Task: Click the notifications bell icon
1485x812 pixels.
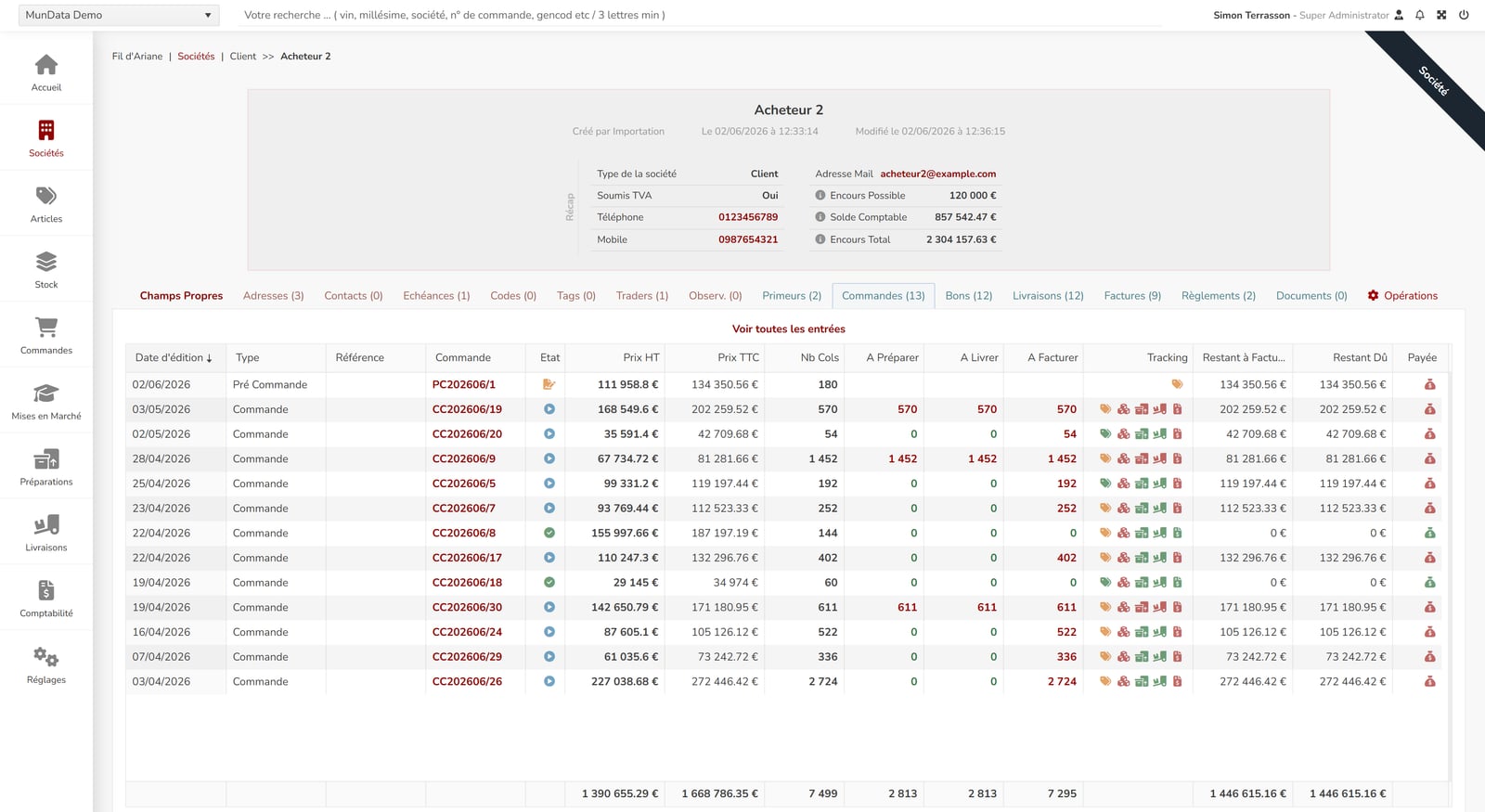Action: (1419, 15)
